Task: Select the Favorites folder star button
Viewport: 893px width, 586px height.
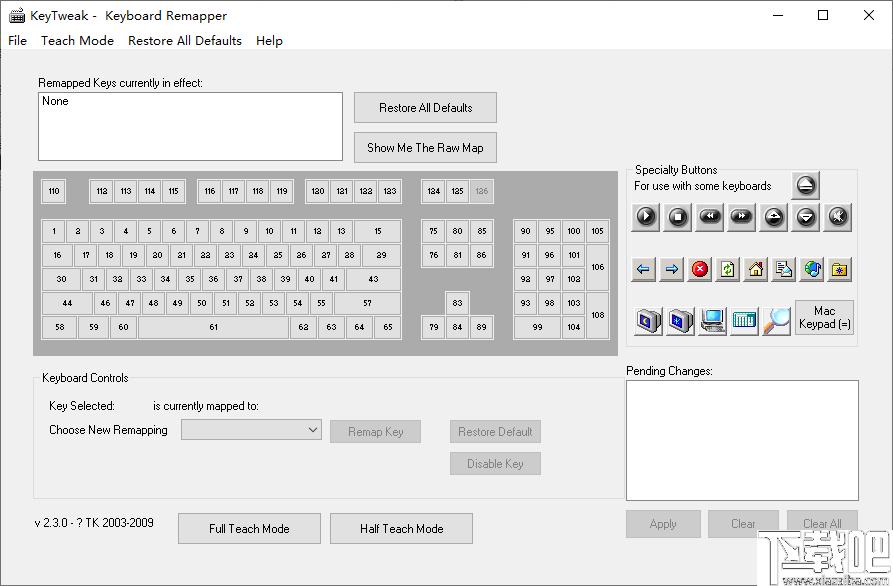Action: tap(839, 269)
